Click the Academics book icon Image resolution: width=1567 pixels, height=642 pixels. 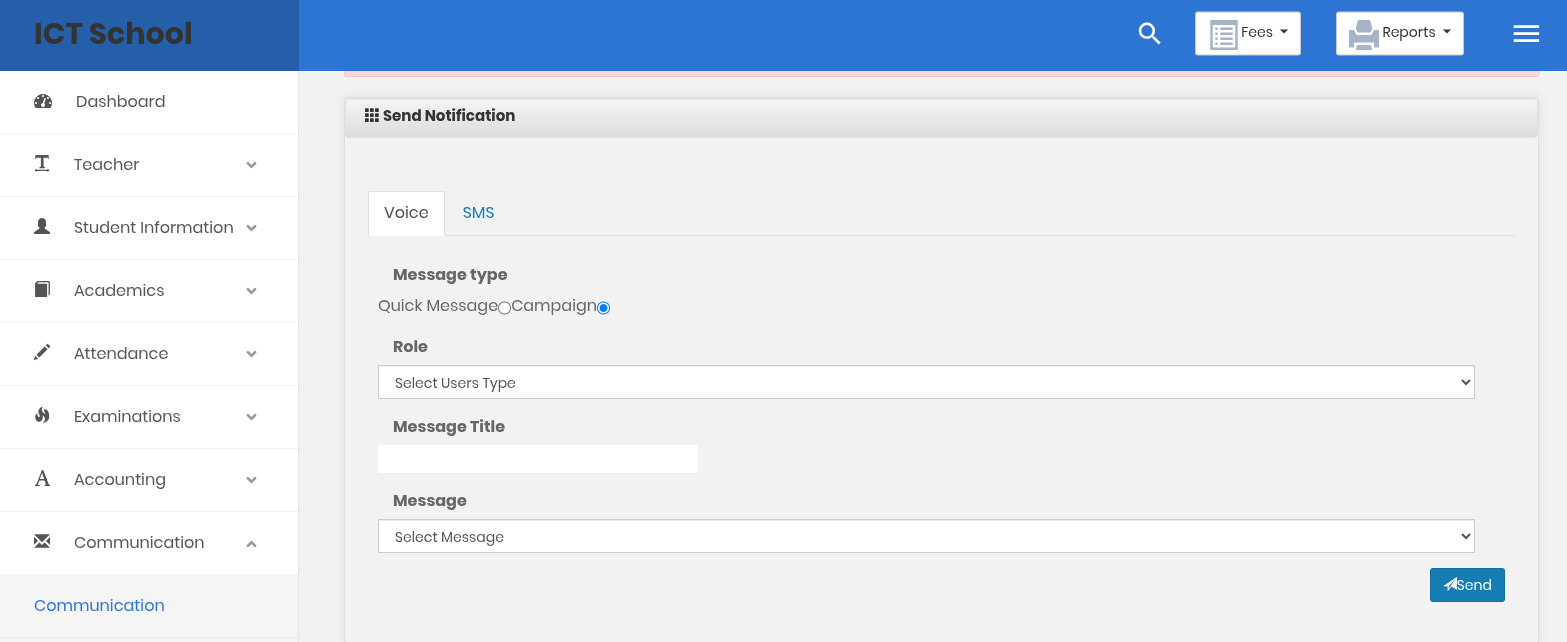click(42, 290)
